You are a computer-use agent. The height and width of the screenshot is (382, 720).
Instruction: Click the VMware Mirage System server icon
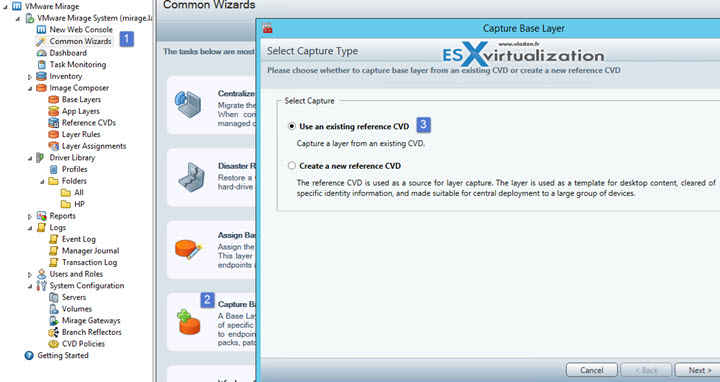29,18
